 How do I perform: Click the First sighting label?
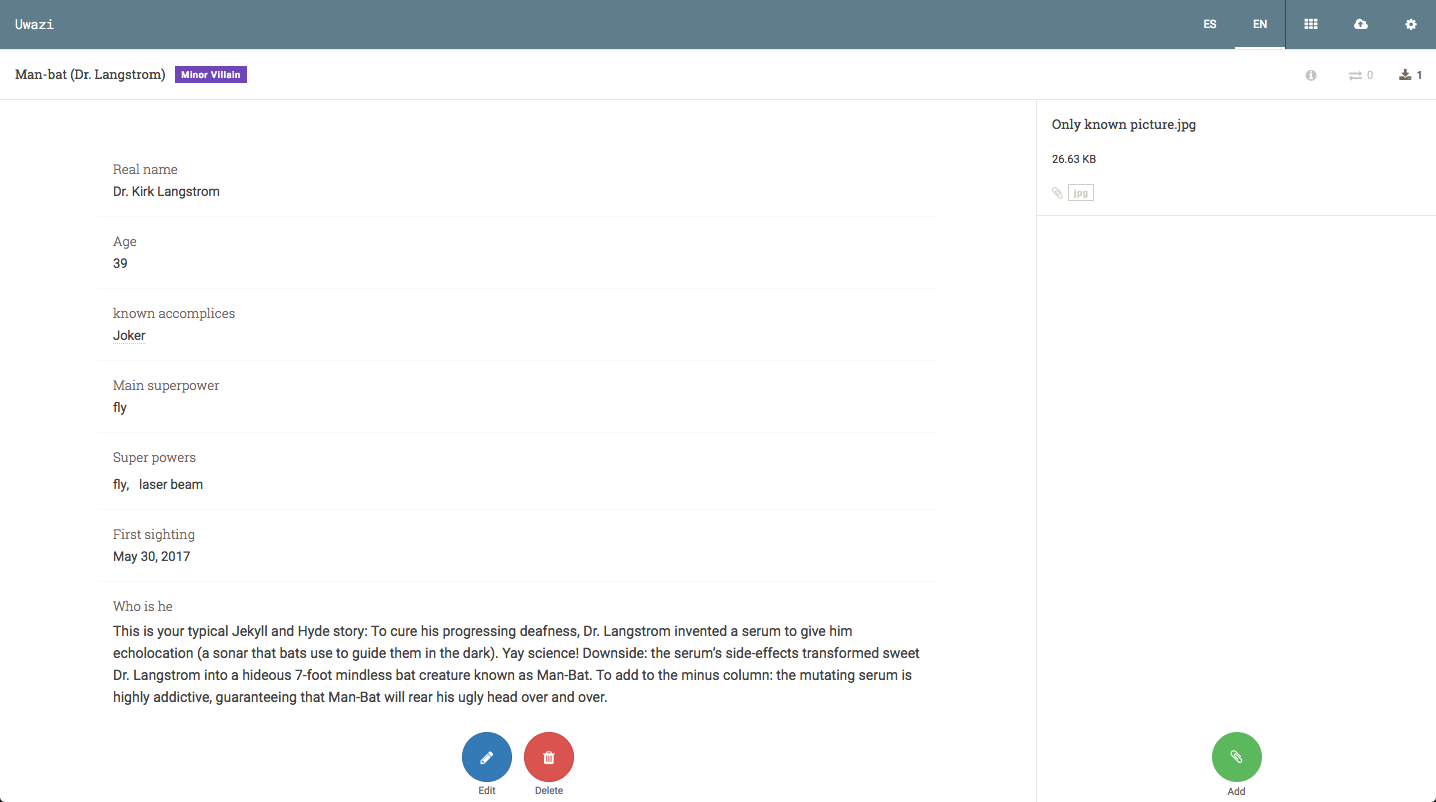(154, 535)
